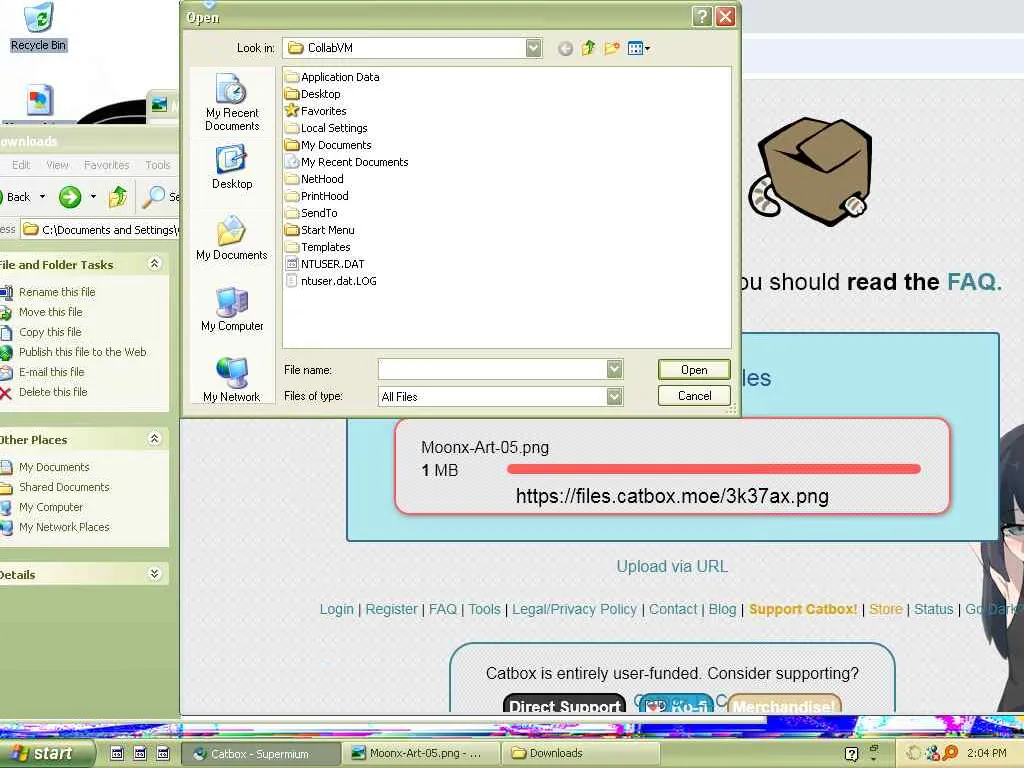This screenshot has width=1024, height=768.
Task: Select the Application Data folder
Action: [x=332, y=77]
